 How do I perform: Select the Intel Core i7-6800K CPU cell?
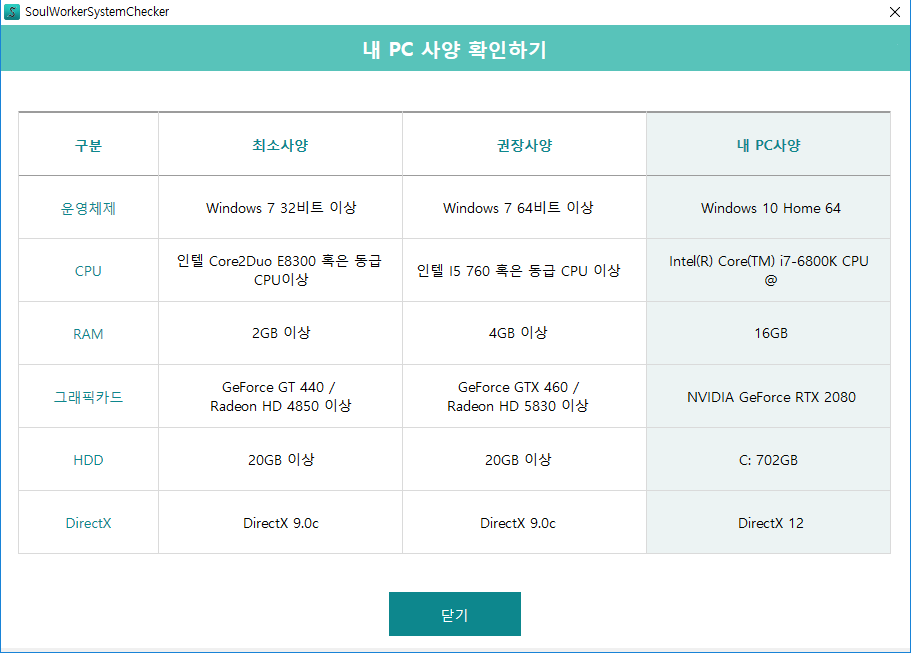pyautogui.click(x=768, y=271)
